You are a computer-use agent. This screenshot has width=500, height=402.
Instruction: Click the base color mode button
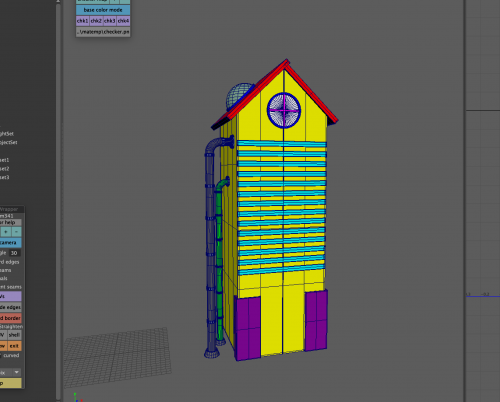pyautogui.click(x=103, y=10)
